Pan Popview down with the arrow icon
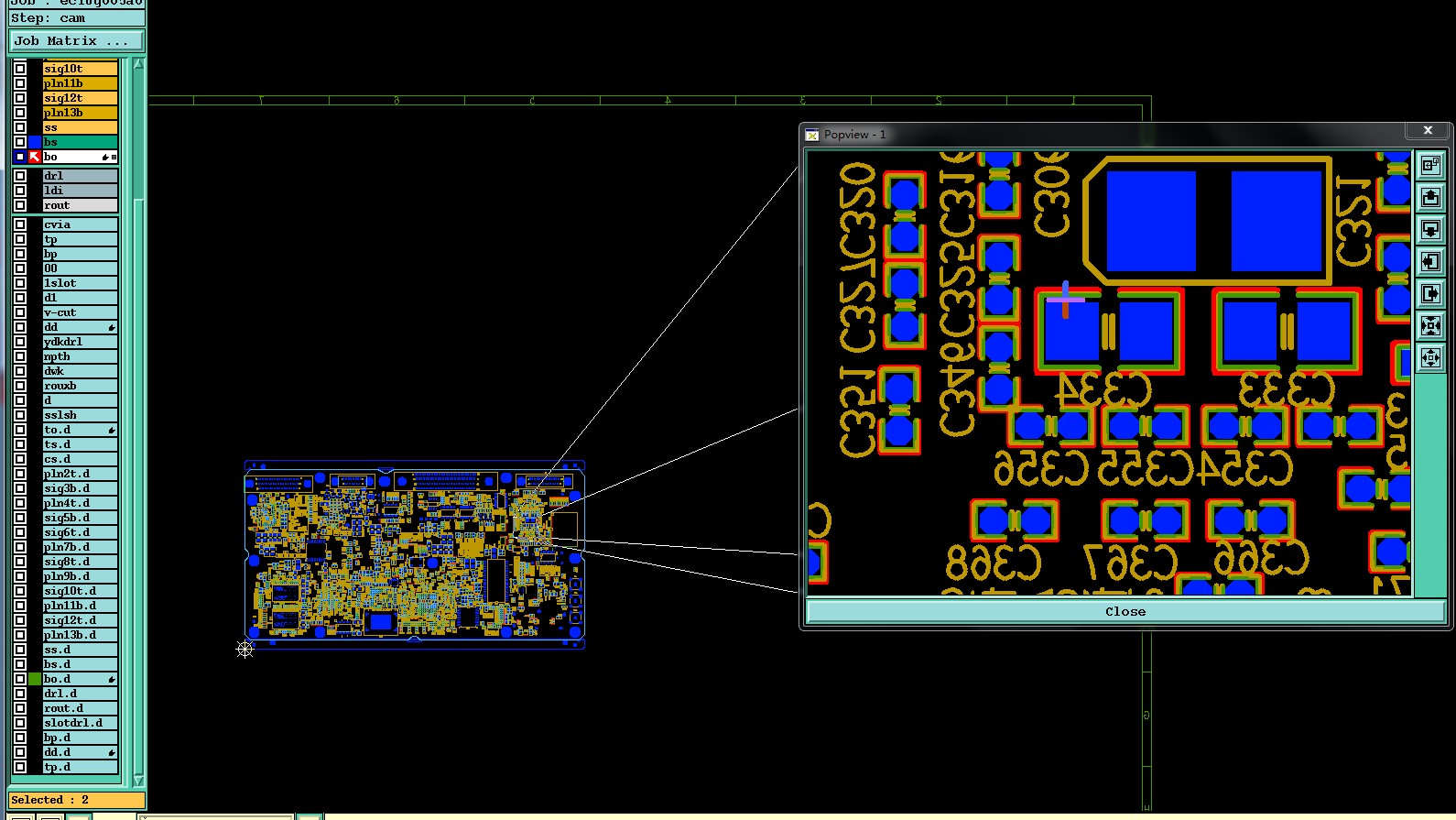 point(1430,230)
